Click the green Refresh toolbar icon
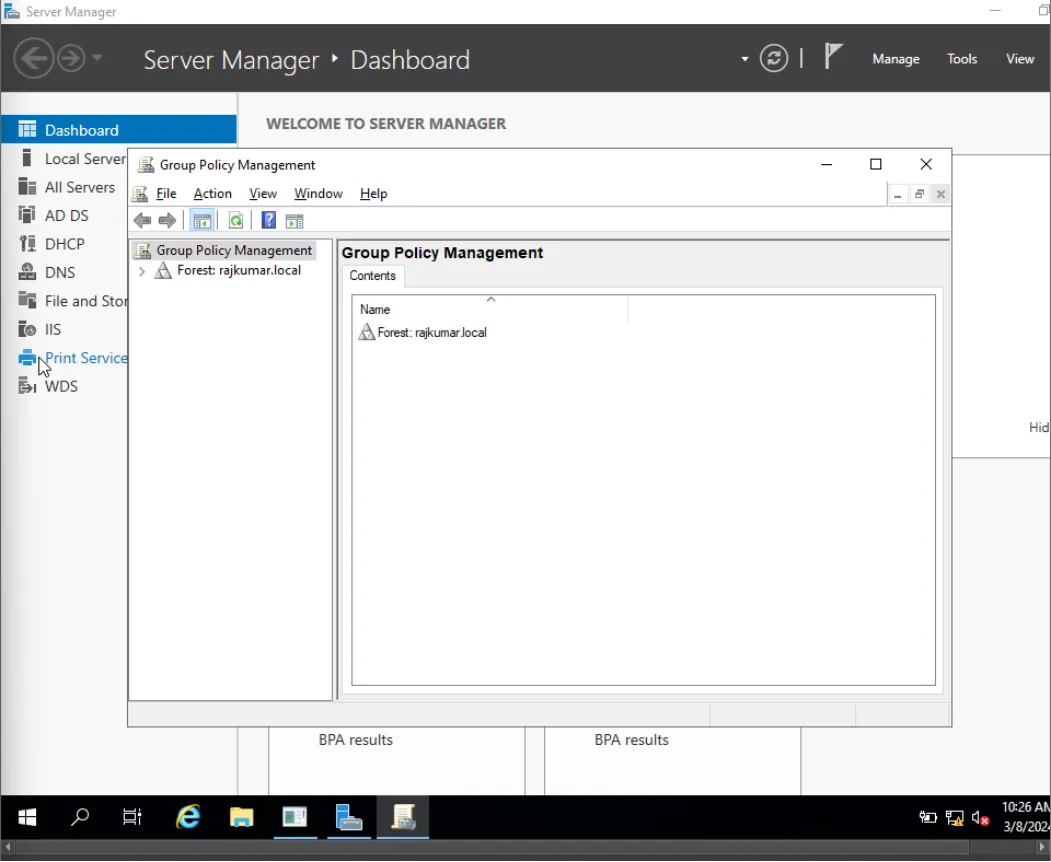Image resolution: width=1051 pixels, height=862 pixels. tap(236, 221)
